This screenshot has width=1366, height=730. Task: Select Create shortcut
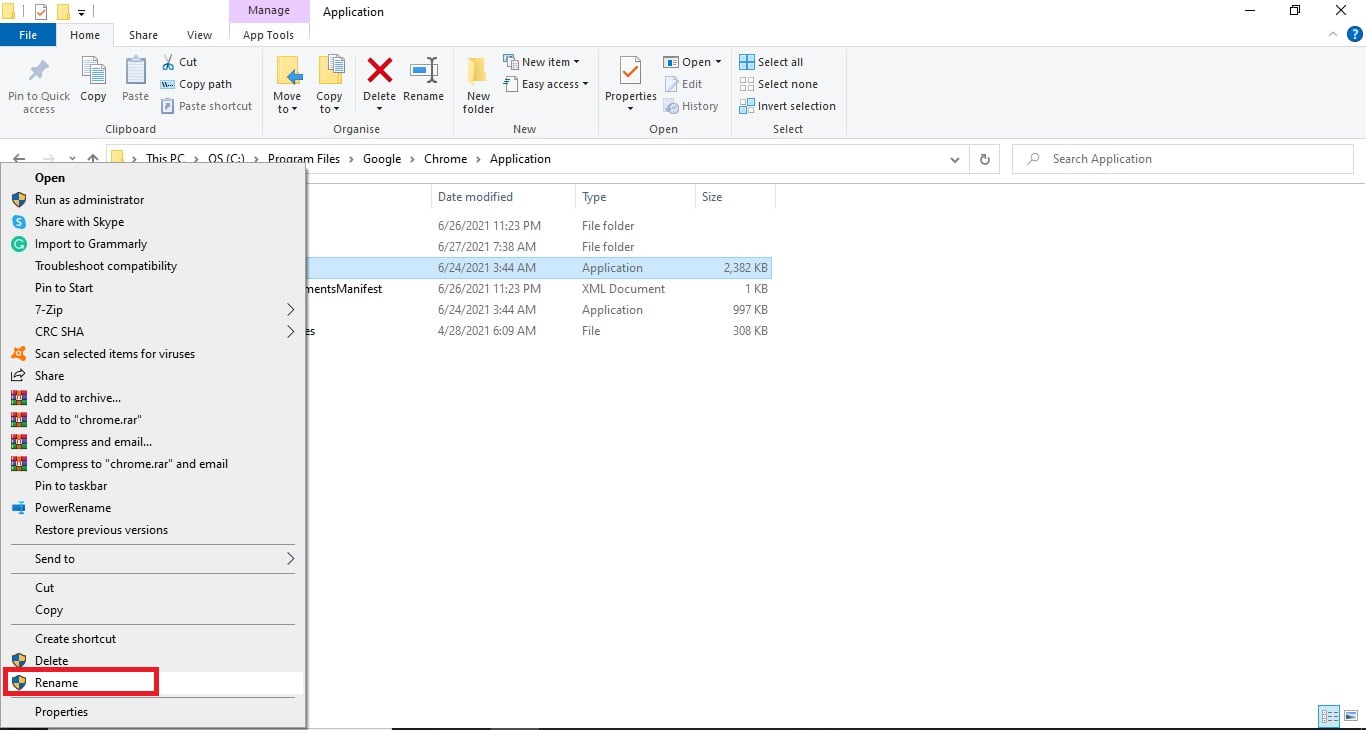155,639
